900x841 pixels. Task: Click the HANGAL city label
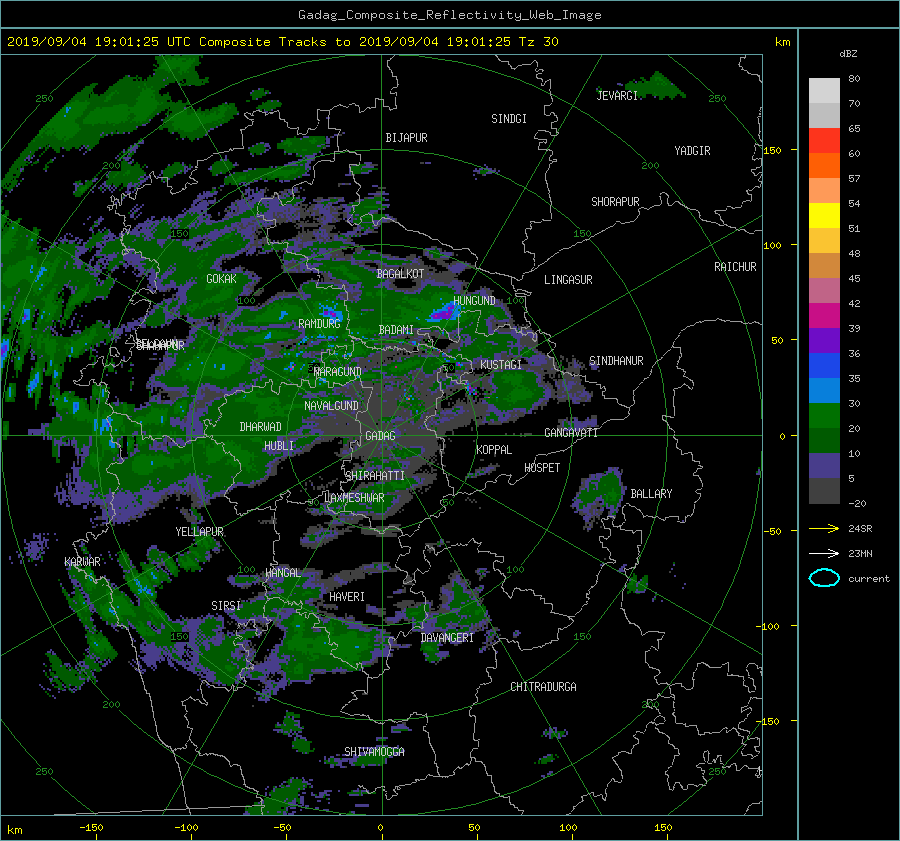tap(283, 573)
